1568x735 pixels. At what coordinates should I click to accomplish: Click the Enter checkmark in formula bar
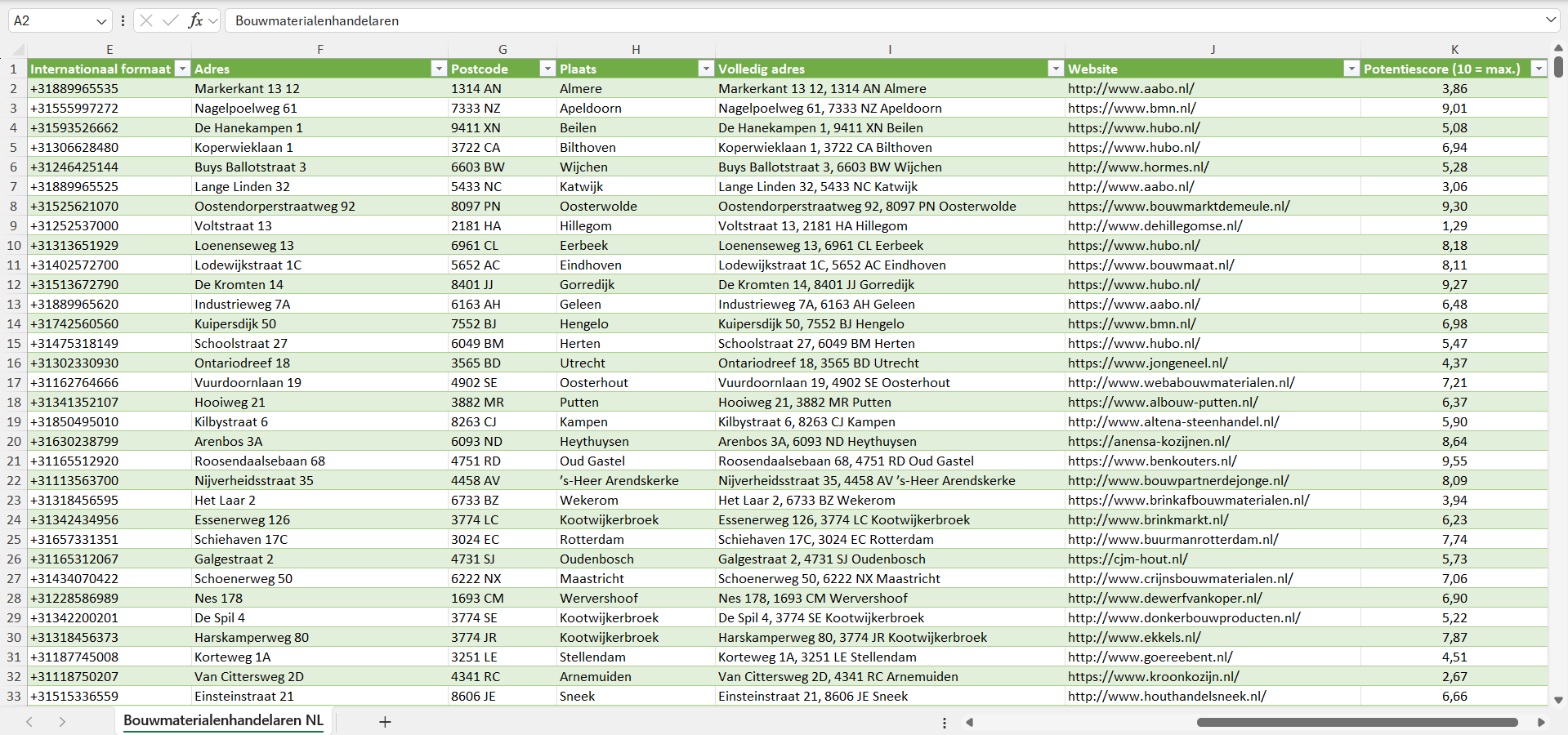tap(170, 20)
